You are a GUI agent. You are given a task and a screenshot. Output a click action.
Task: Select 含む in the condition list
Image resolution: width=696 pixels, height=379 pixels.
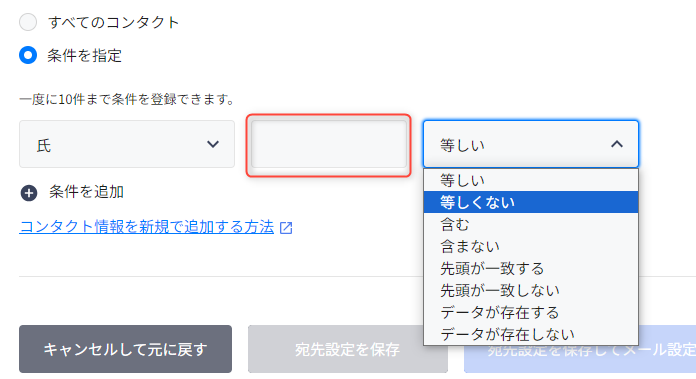531,224
